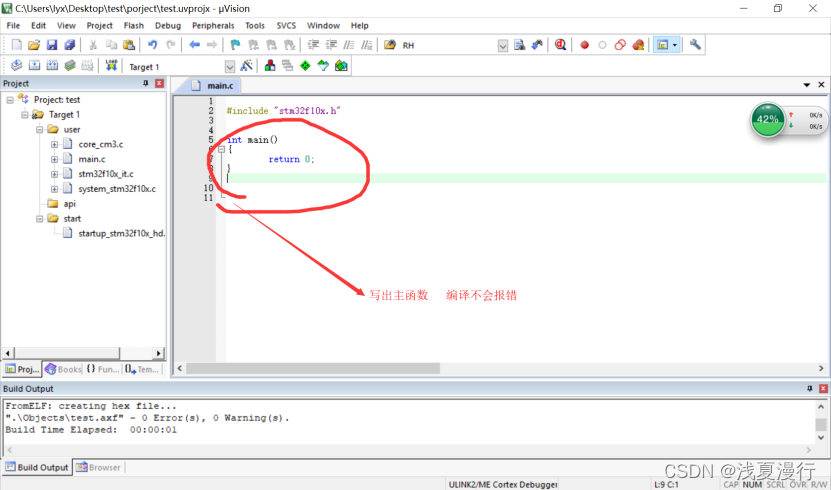Disable all breakpoints with the linked circles icon
Screen dimensions: 831x490
pos(620,45)
